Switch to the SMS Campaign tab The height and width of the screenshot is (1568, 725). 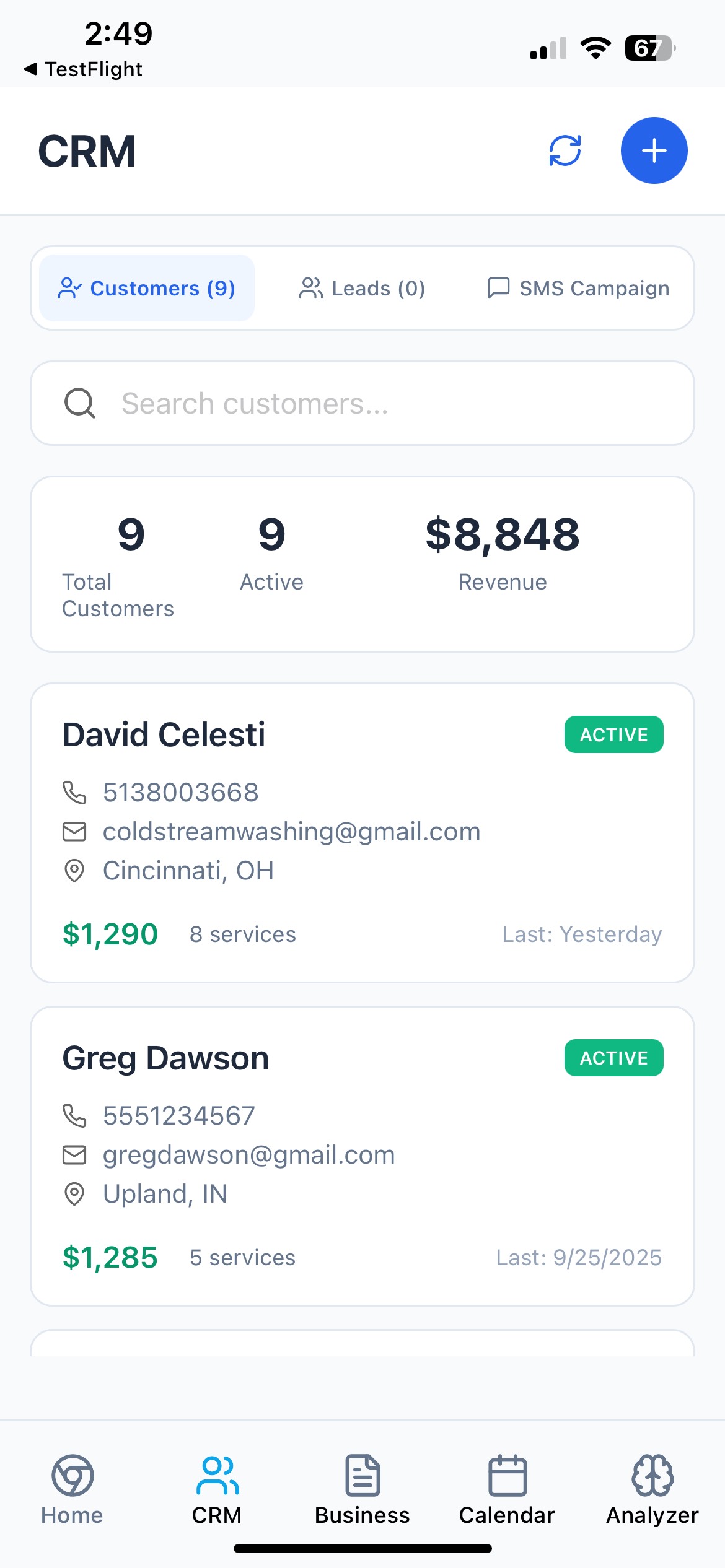579,288
